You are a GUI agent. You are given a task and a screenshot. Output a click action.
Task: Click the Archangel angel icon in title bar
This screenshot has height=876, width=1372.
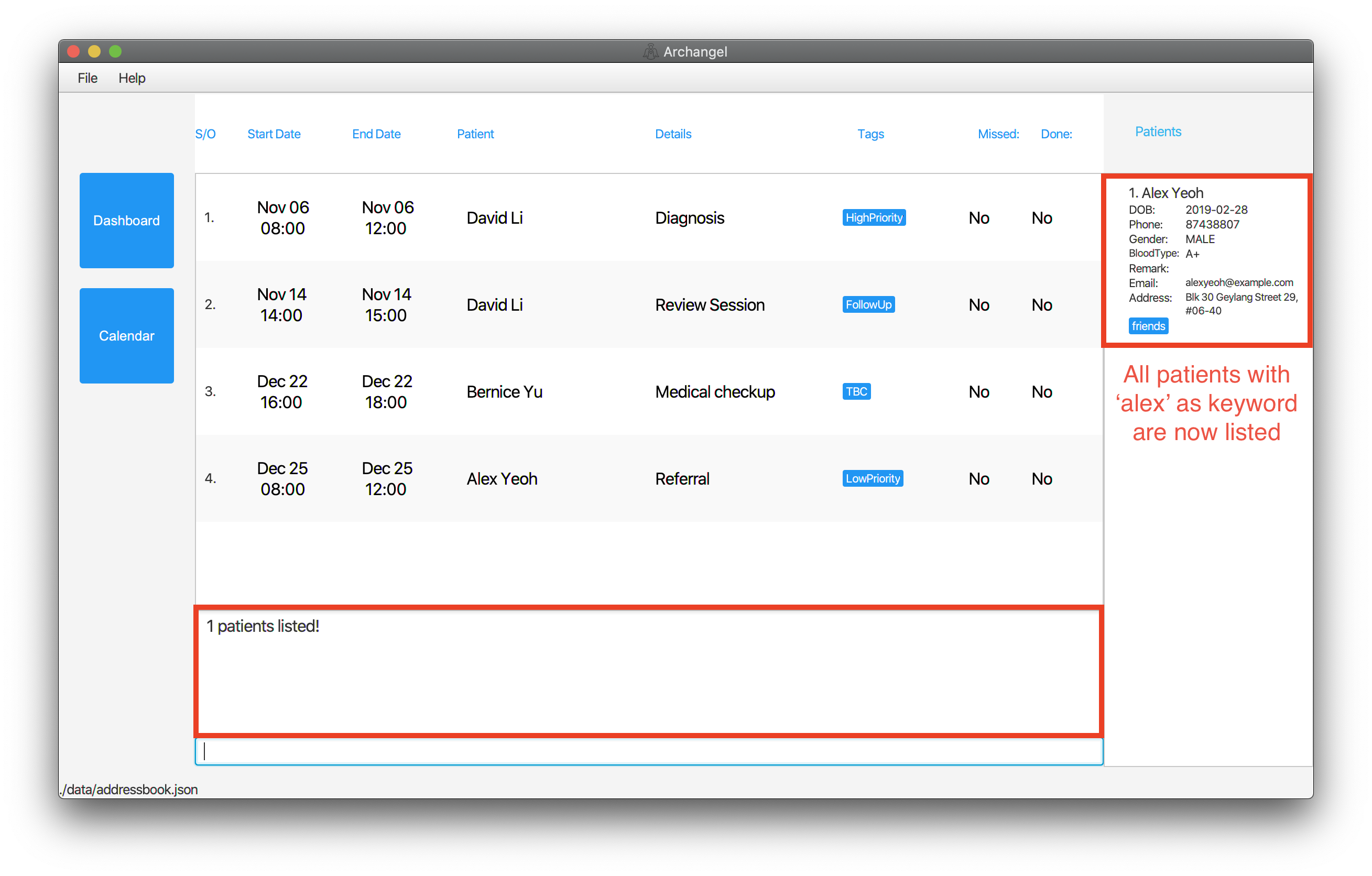650,52
